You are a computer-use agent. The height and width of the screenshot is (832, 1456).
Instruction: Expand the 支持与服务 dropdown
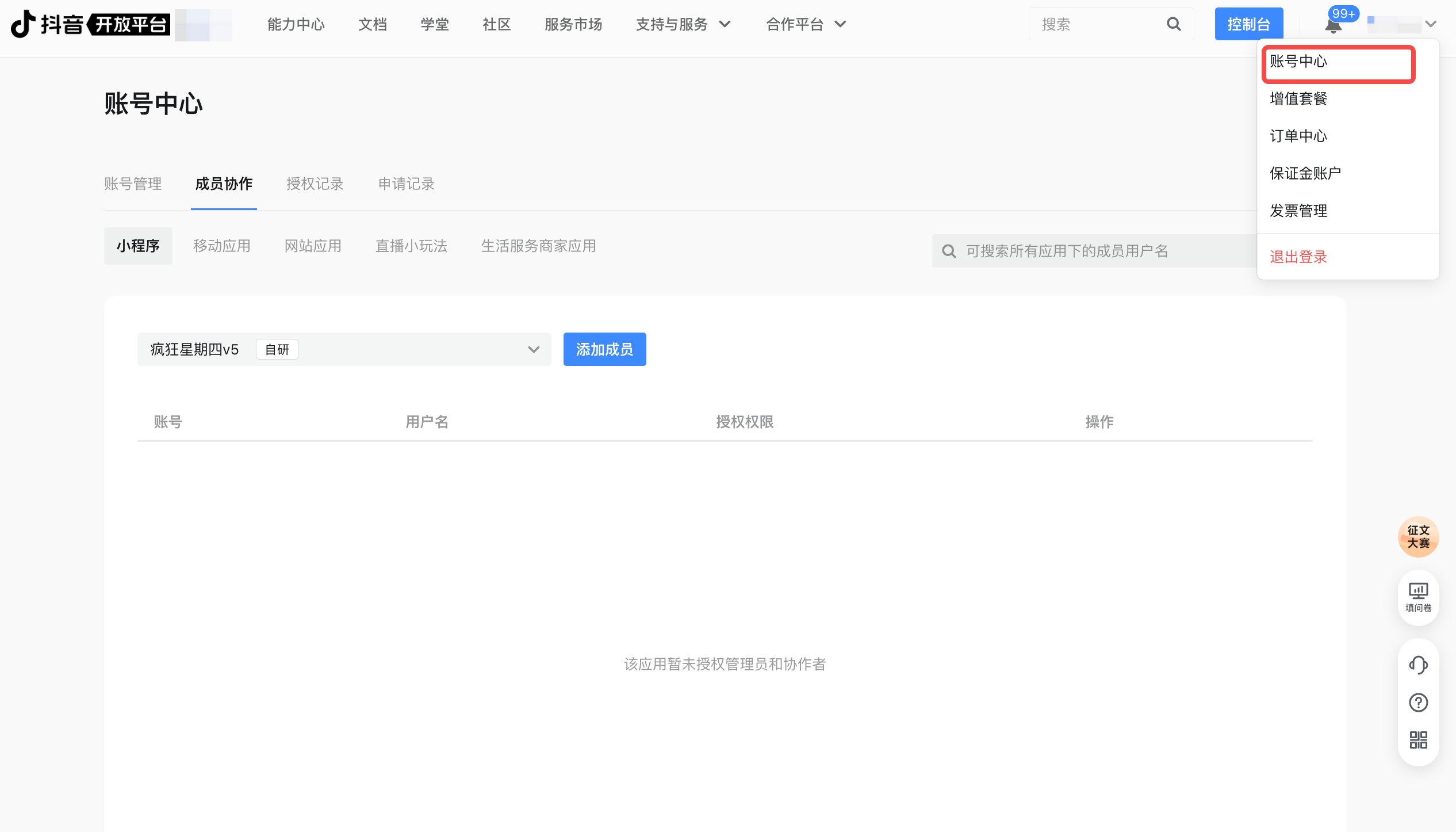[x=683, y=24]
